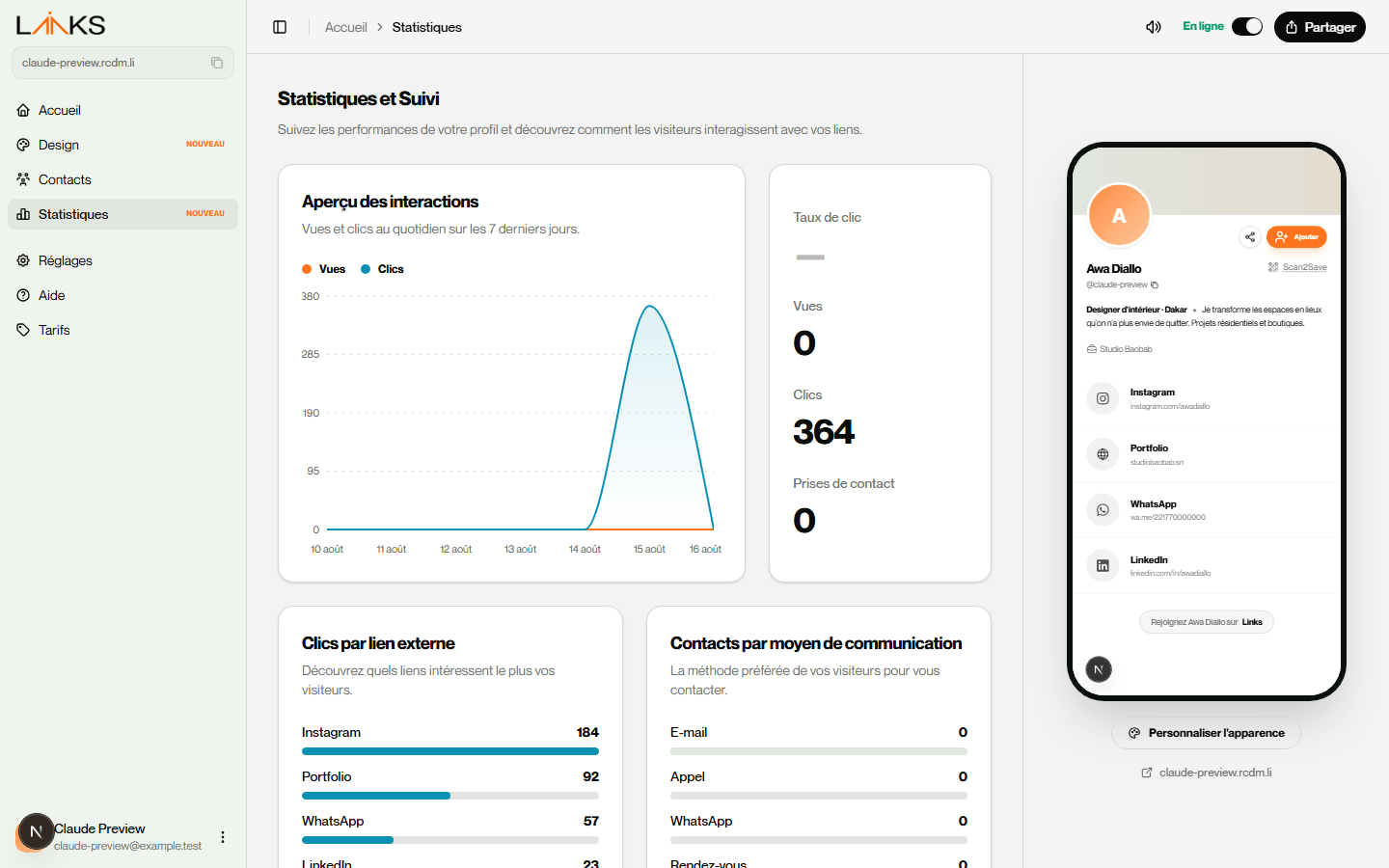This screenshot has height=868, width=1389.
Task: Click the Partager button
Action: (x=1320, y=27)
